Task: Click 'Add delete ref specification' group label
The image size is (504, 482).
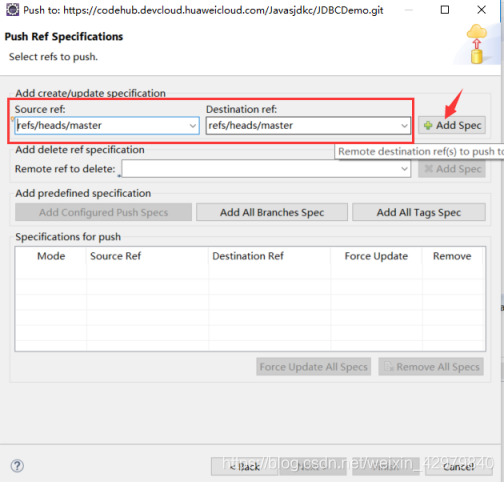Action: point(80,150)
